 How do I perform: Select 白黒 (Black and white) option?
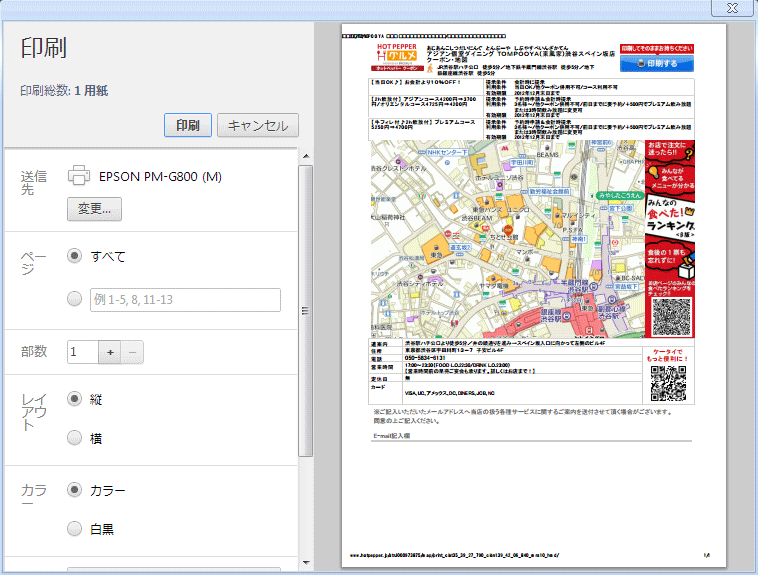tap(74, 529)
